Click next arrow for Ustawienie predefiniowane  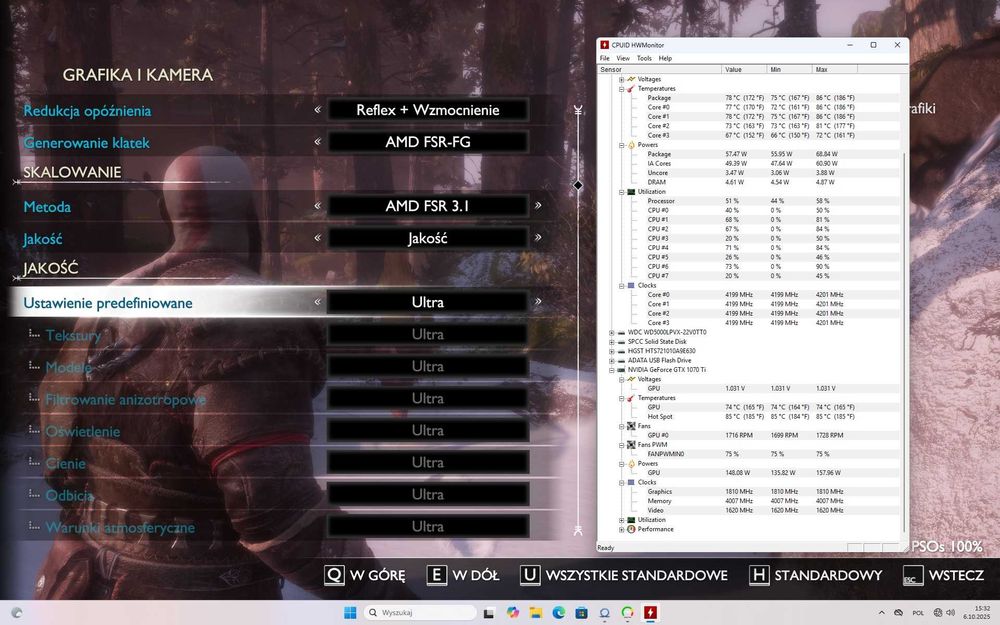538,302
